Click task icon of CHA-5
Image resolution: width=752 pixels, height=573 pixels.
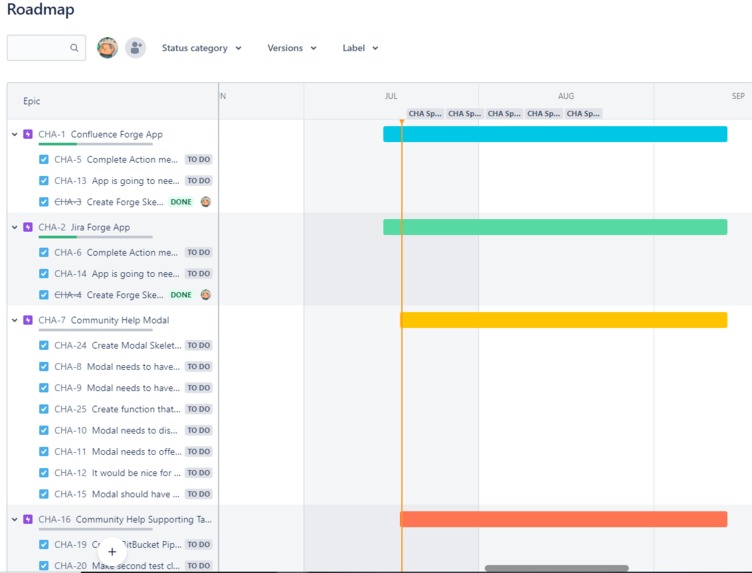(x=44, y=159)
